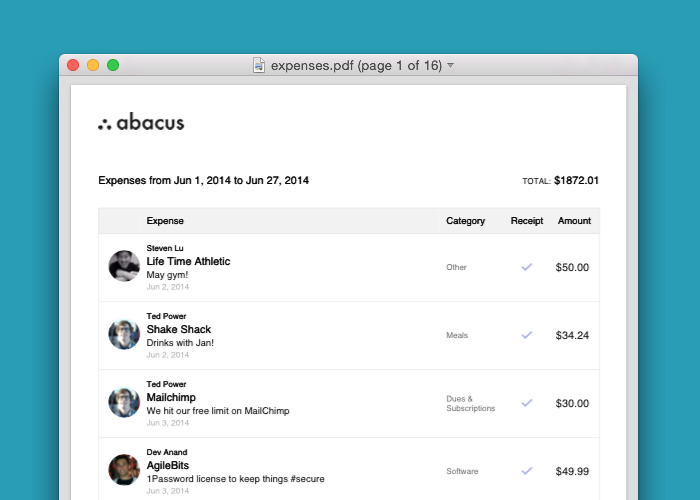700x500 pixels.
Task: Click the yellow minimize window button
Action: coord(93,65)
